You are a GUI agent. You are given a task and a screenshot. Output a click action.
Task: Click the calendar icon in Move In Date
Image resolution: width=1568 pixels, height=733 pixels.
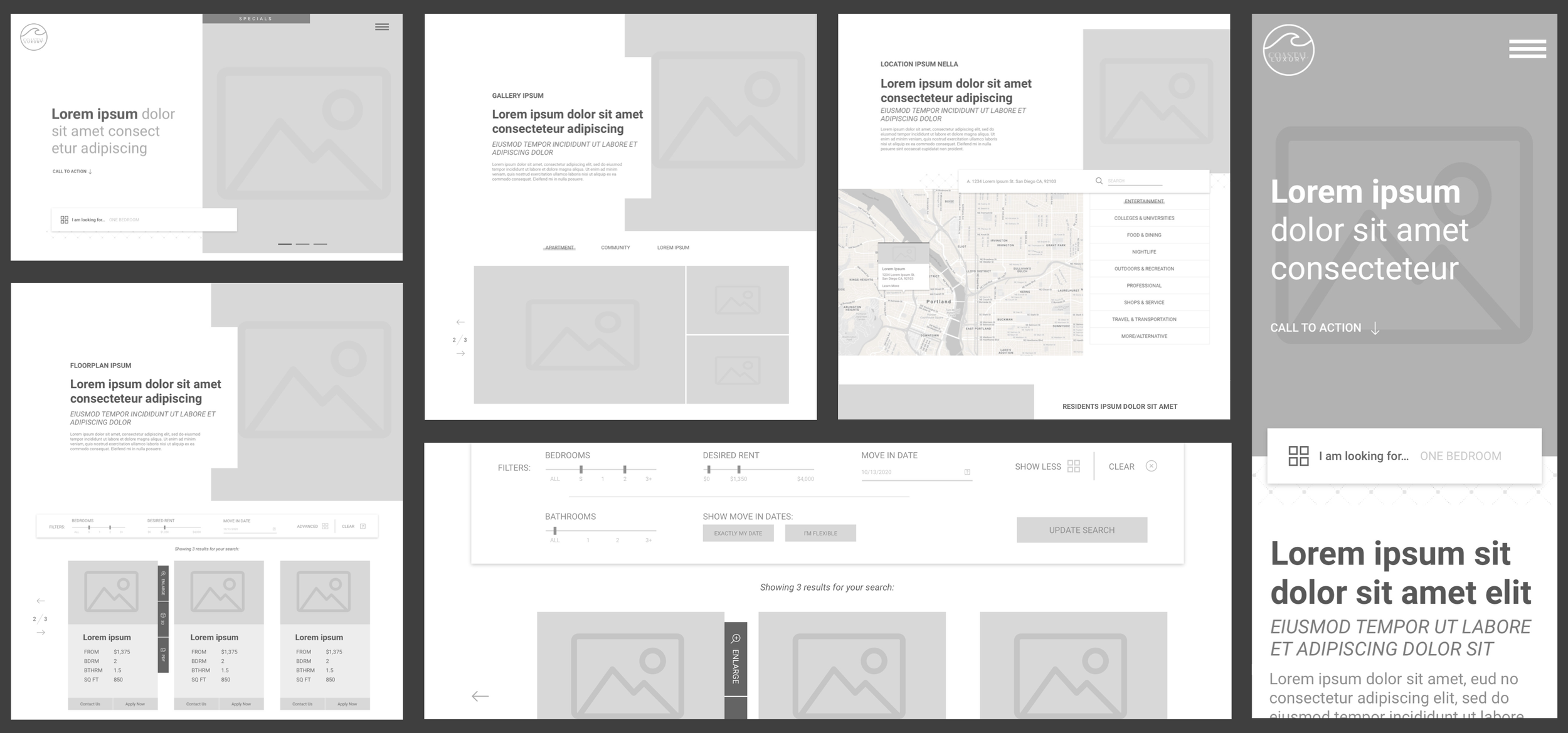(967, 472)
